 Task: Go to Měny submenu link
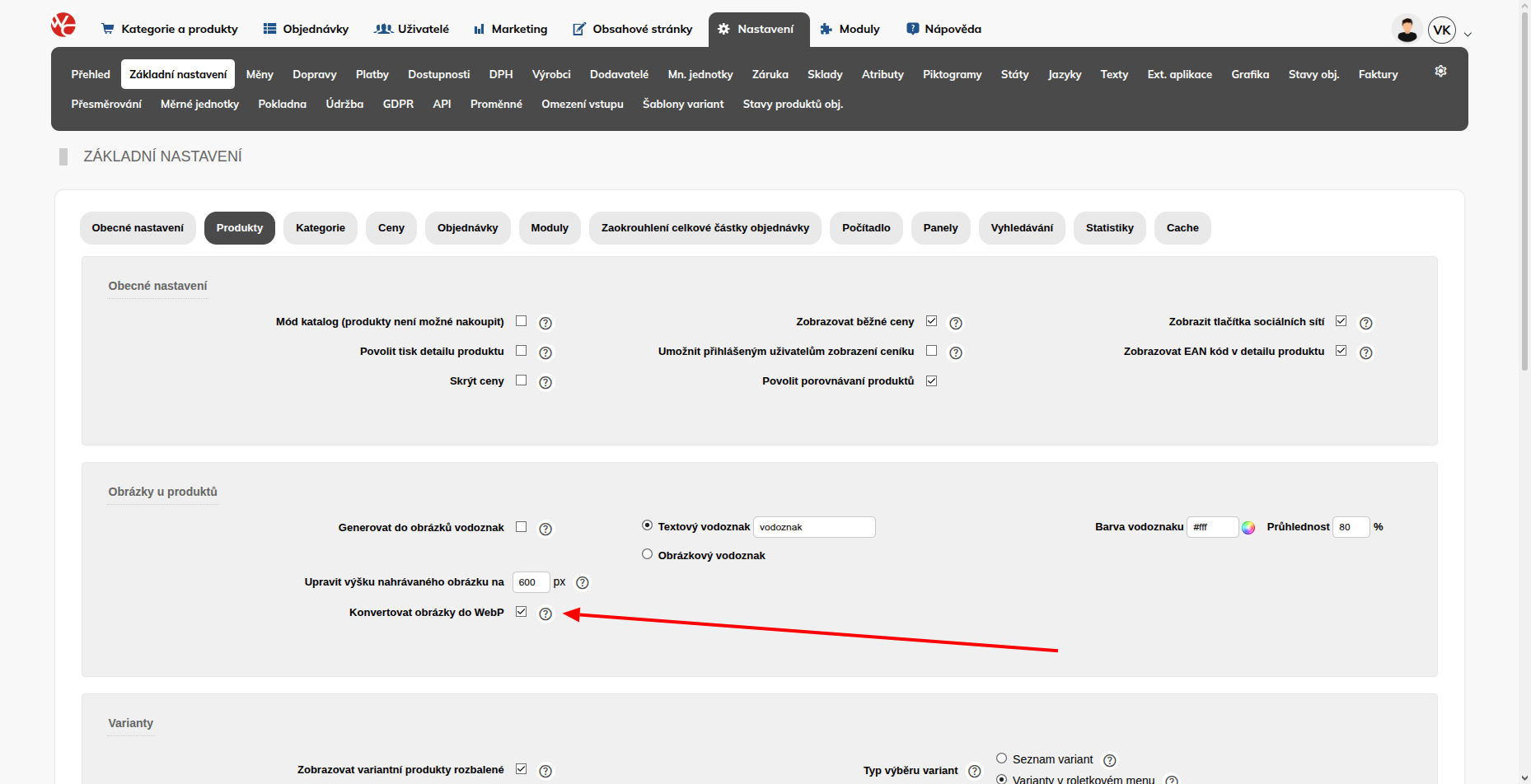260,74
